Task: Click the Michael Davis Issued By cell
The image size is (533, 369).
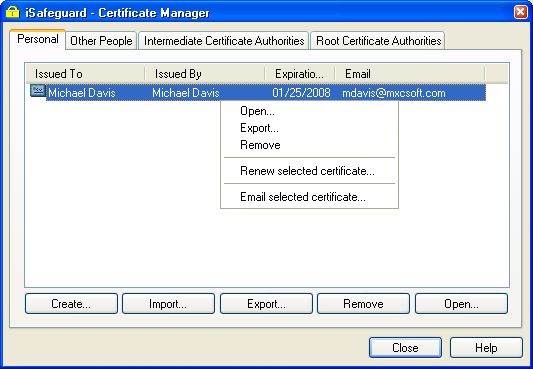Action: pos(186,93)
